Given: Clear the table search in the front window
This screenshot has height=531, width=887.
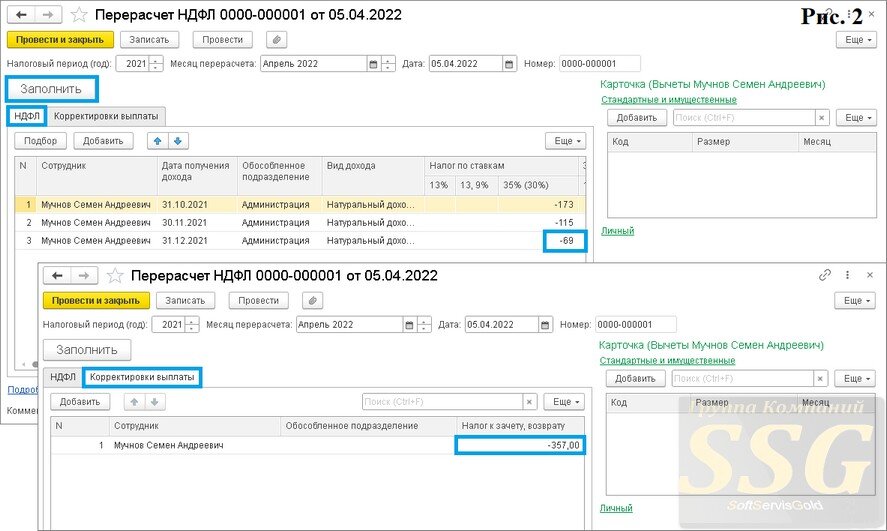Looking at the screenshot, I should click(529, 402).
